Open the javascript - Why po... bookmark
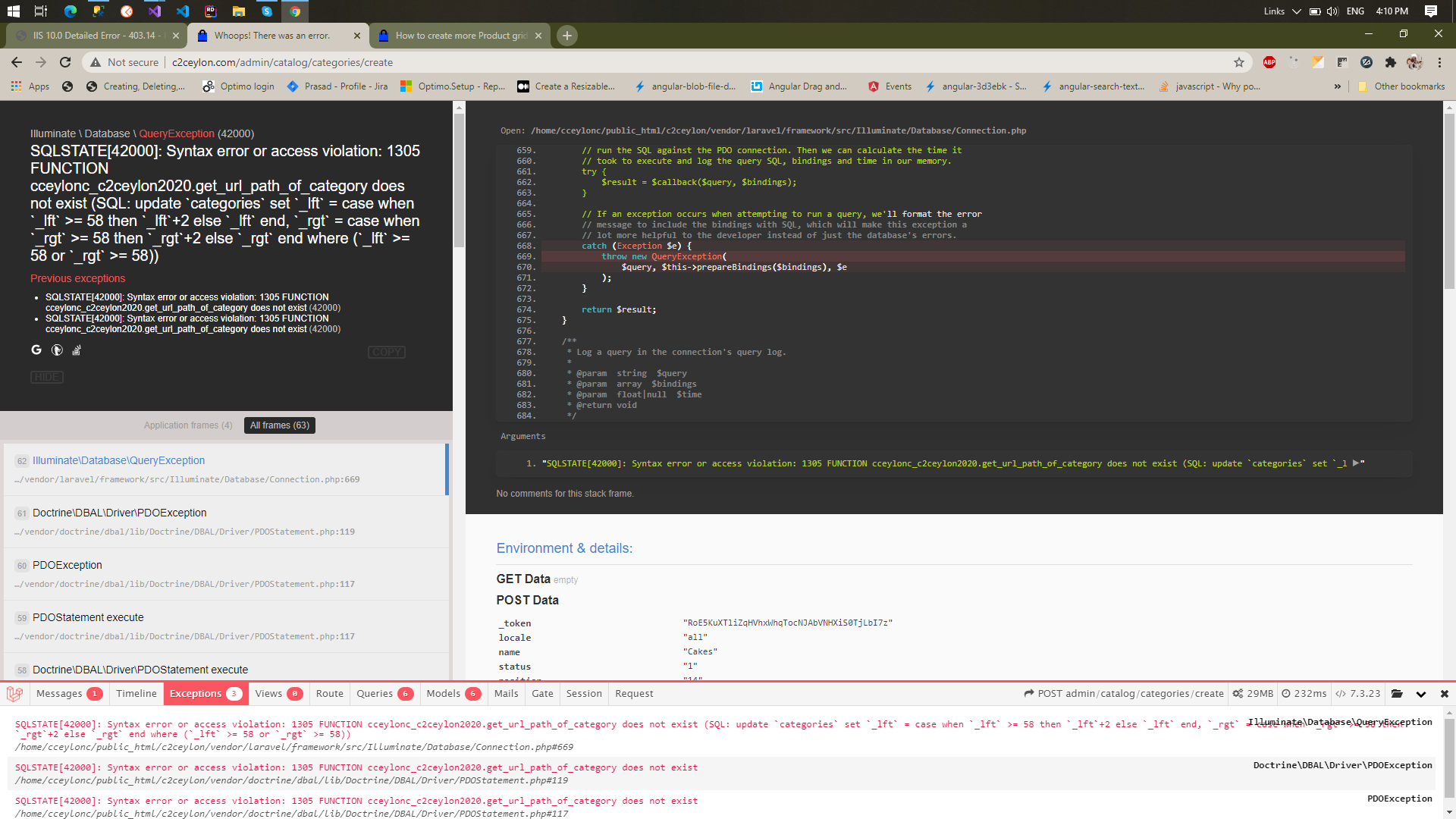Image resolution: width=1456 pixels, height=819 pixels. tap(1210, 86)
